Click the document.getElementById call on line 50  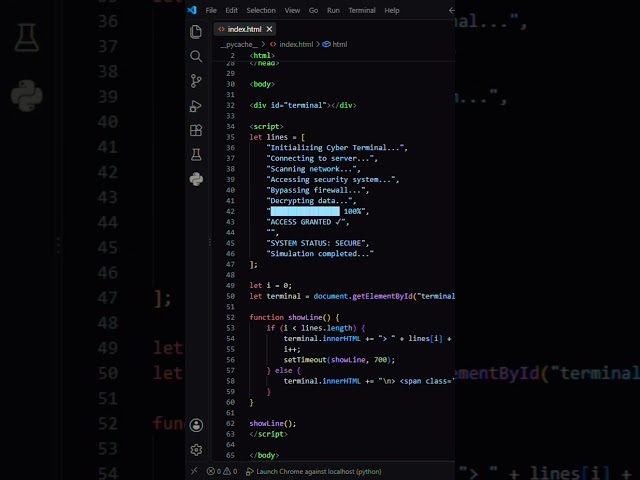pyautogui.click(x=384, y=296)
